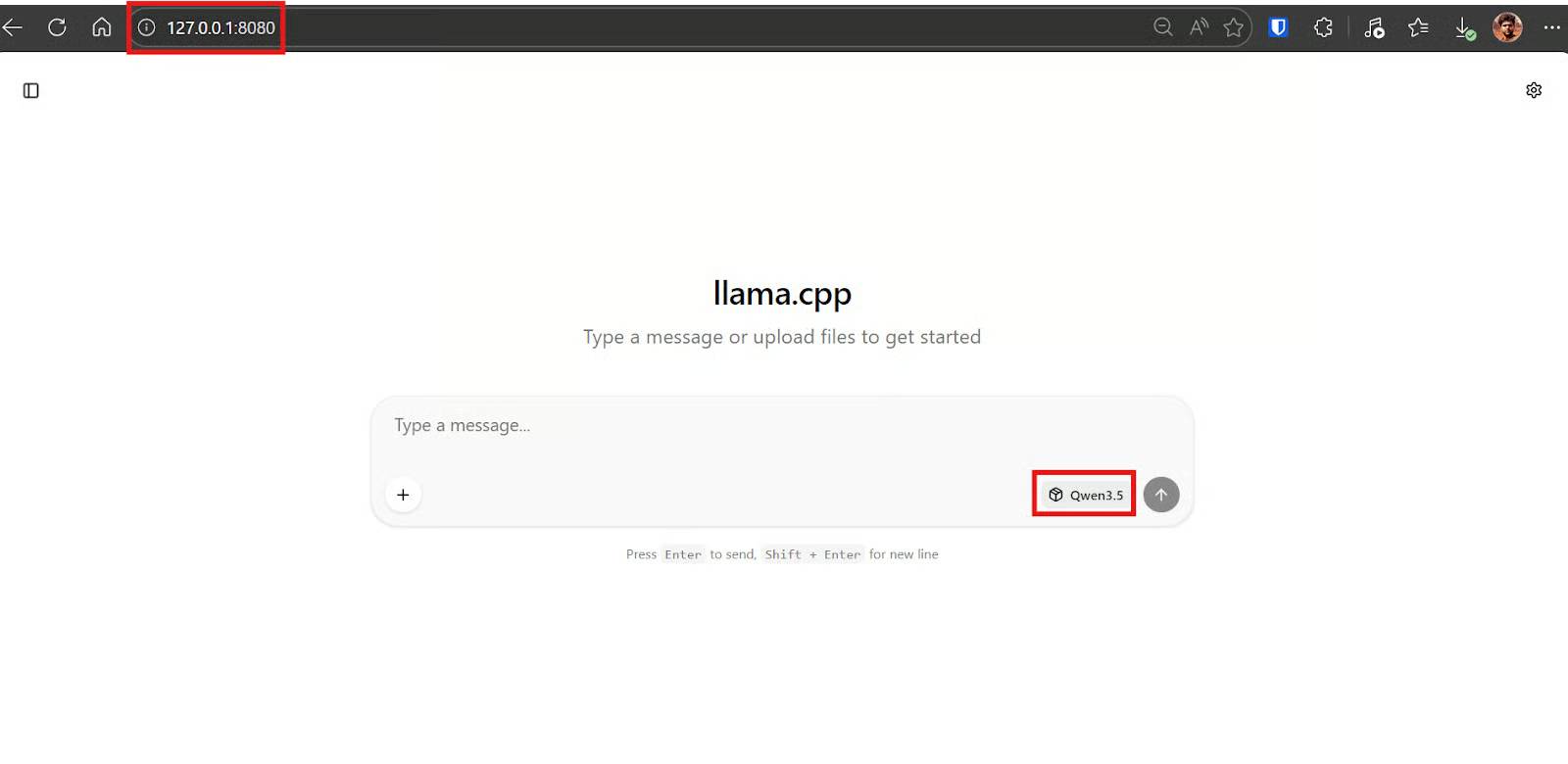The image size is (1568, 764).
Task: Go to the browser home page
Action: pos(101,27)
